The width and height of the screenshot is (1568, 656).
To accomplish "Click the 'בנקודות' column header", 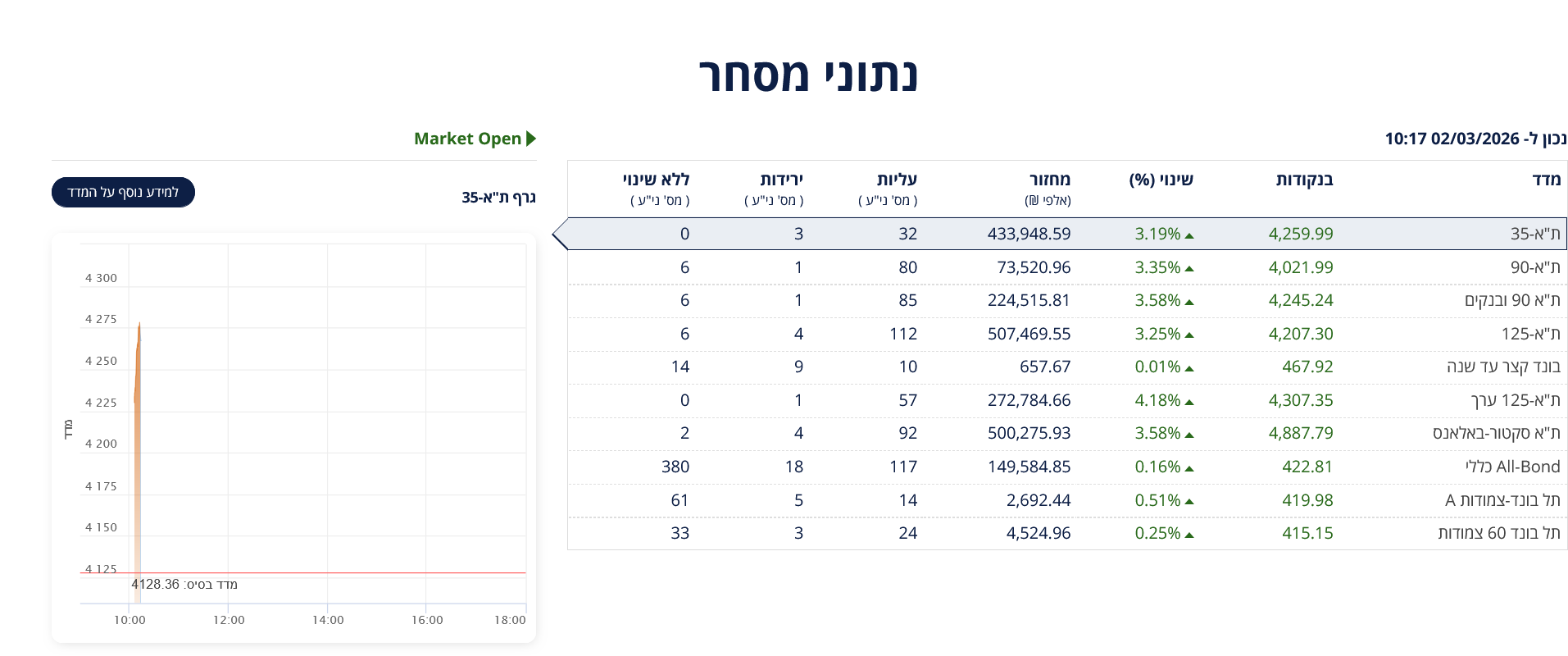I will [1304, 180].
